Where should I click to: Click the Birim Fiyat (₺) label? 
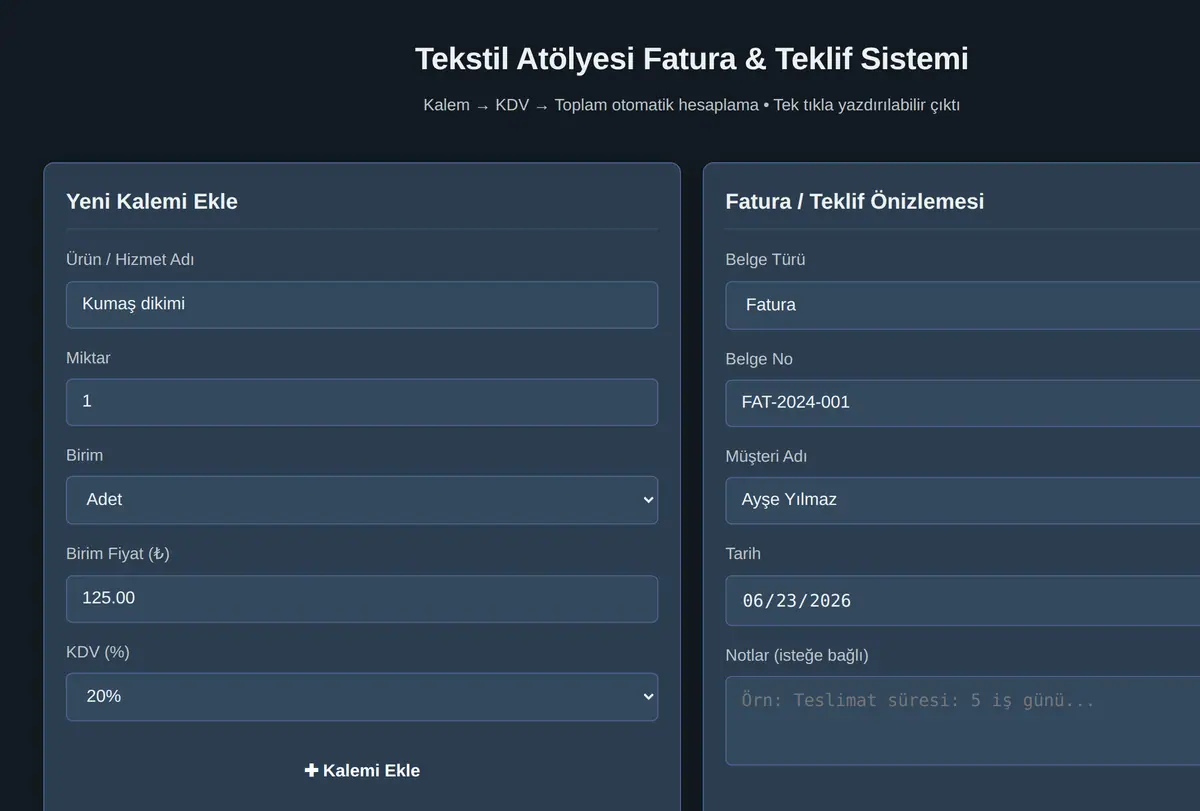click(118, 554)
